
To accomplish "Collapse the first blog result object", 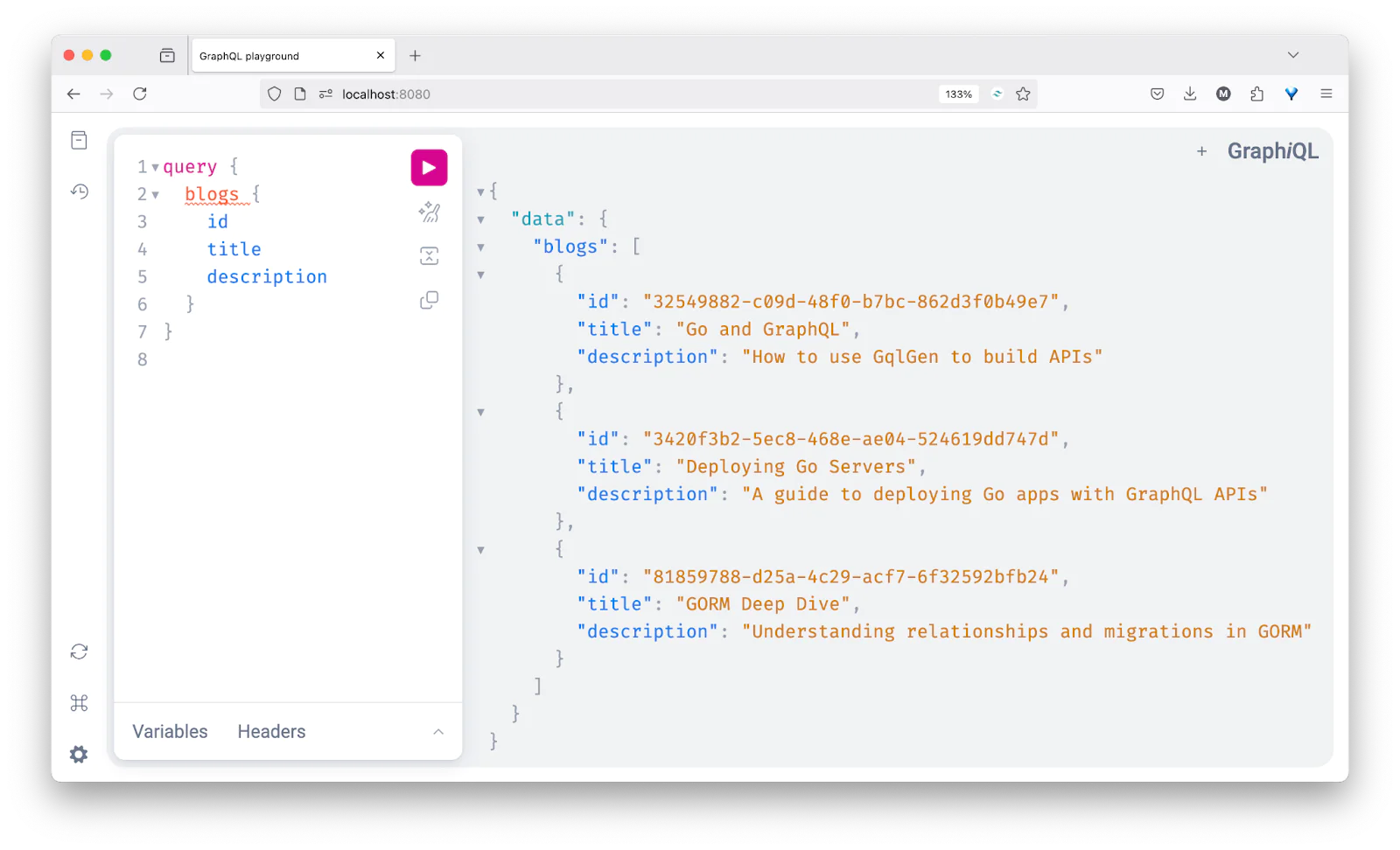I will point(481,275).
